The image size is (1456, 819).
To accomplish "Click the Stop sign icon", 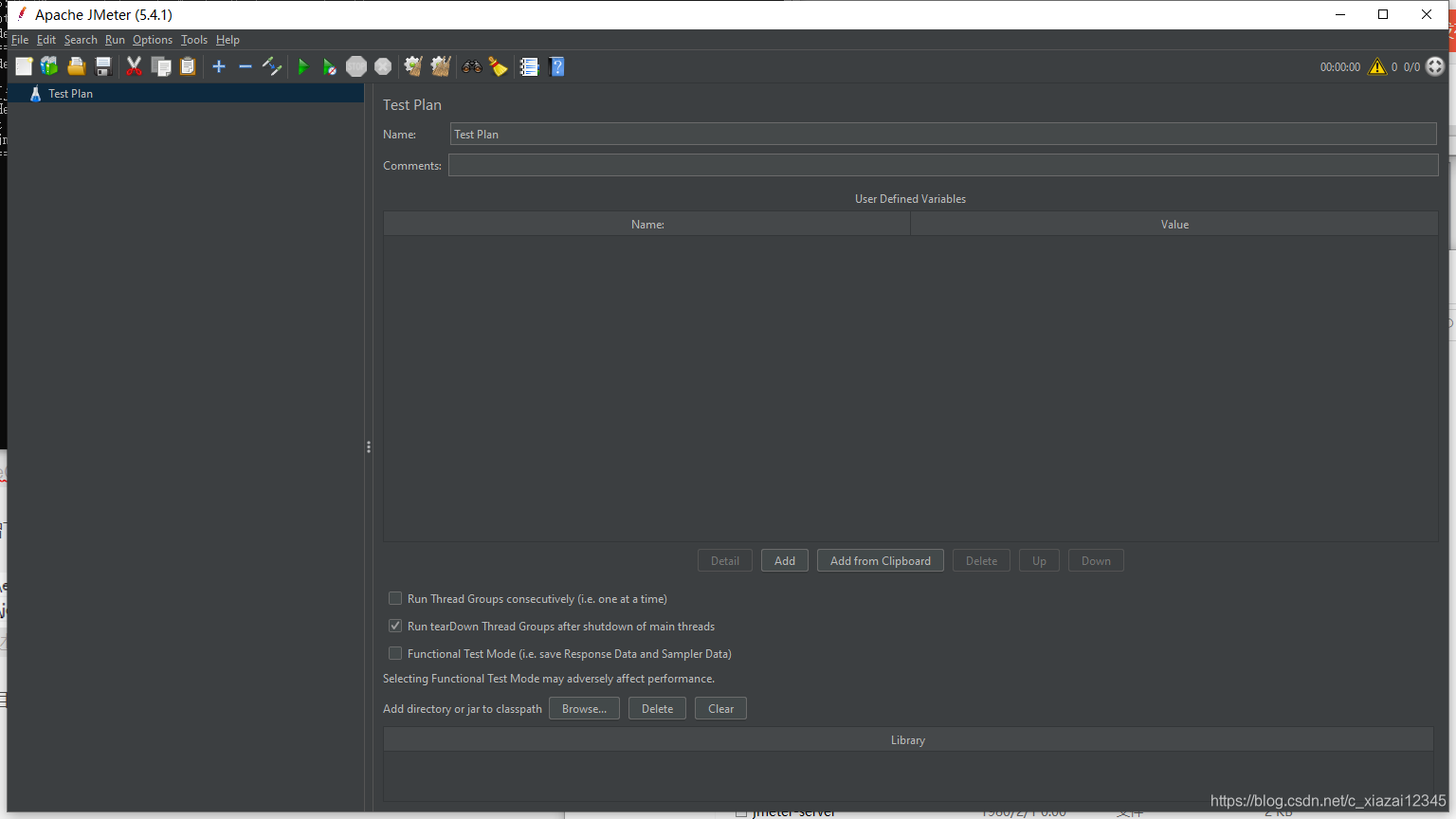I will 356,66.
